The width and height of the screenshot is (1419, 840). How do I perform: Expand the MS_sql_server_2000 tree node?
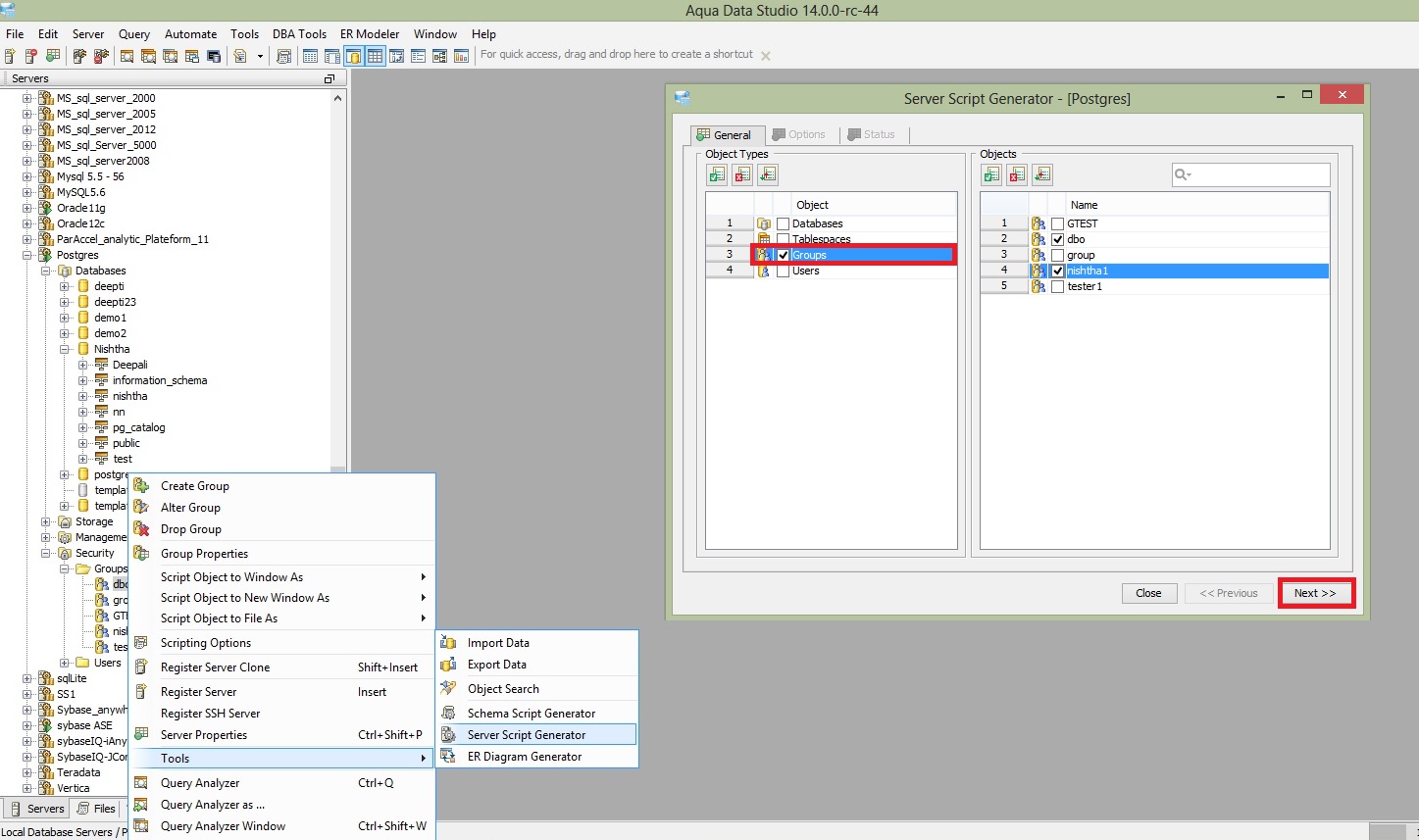(x=27, y=98)
